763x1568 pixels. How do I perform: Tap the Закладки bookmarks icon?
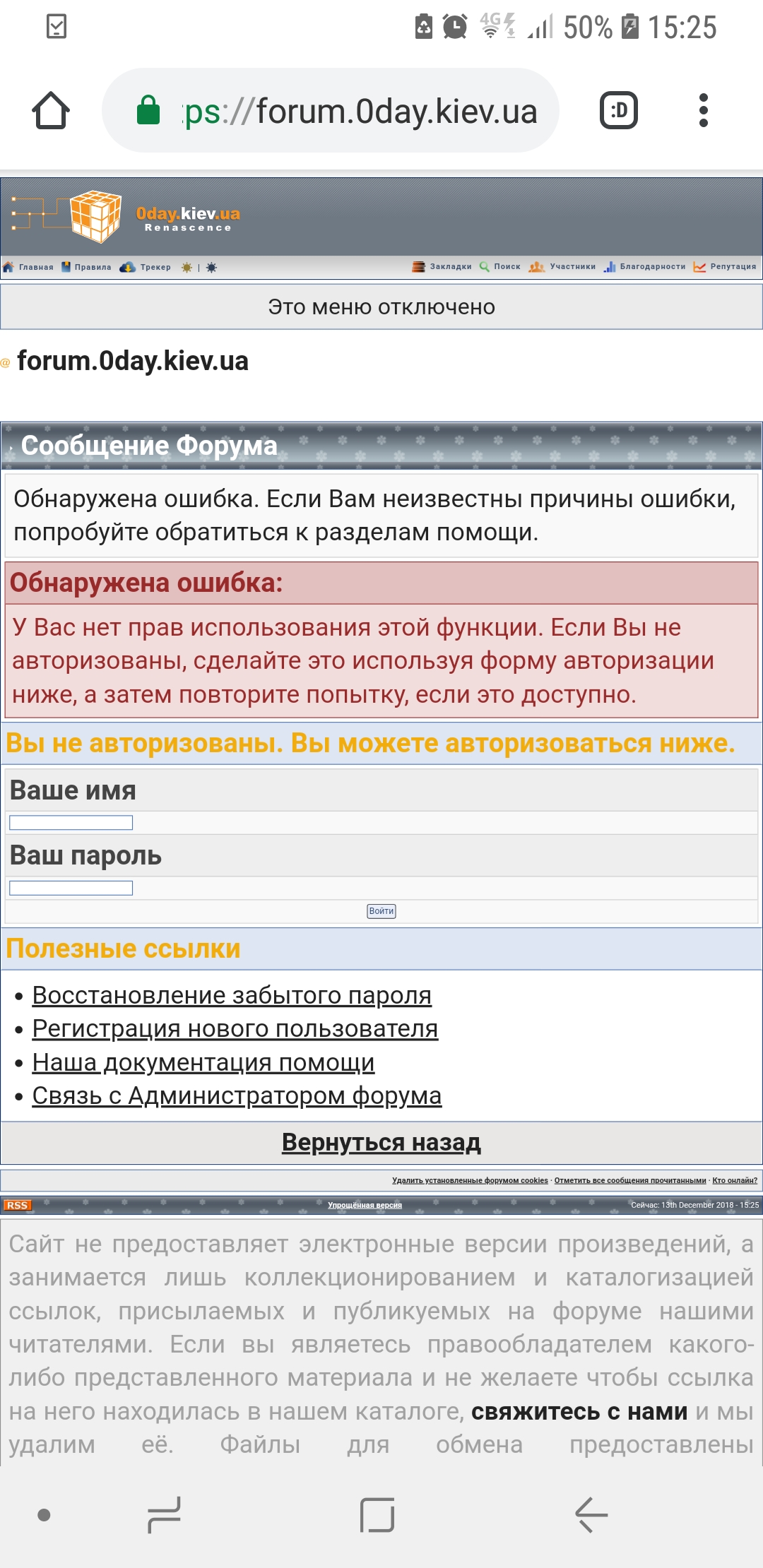coord(419,266)
